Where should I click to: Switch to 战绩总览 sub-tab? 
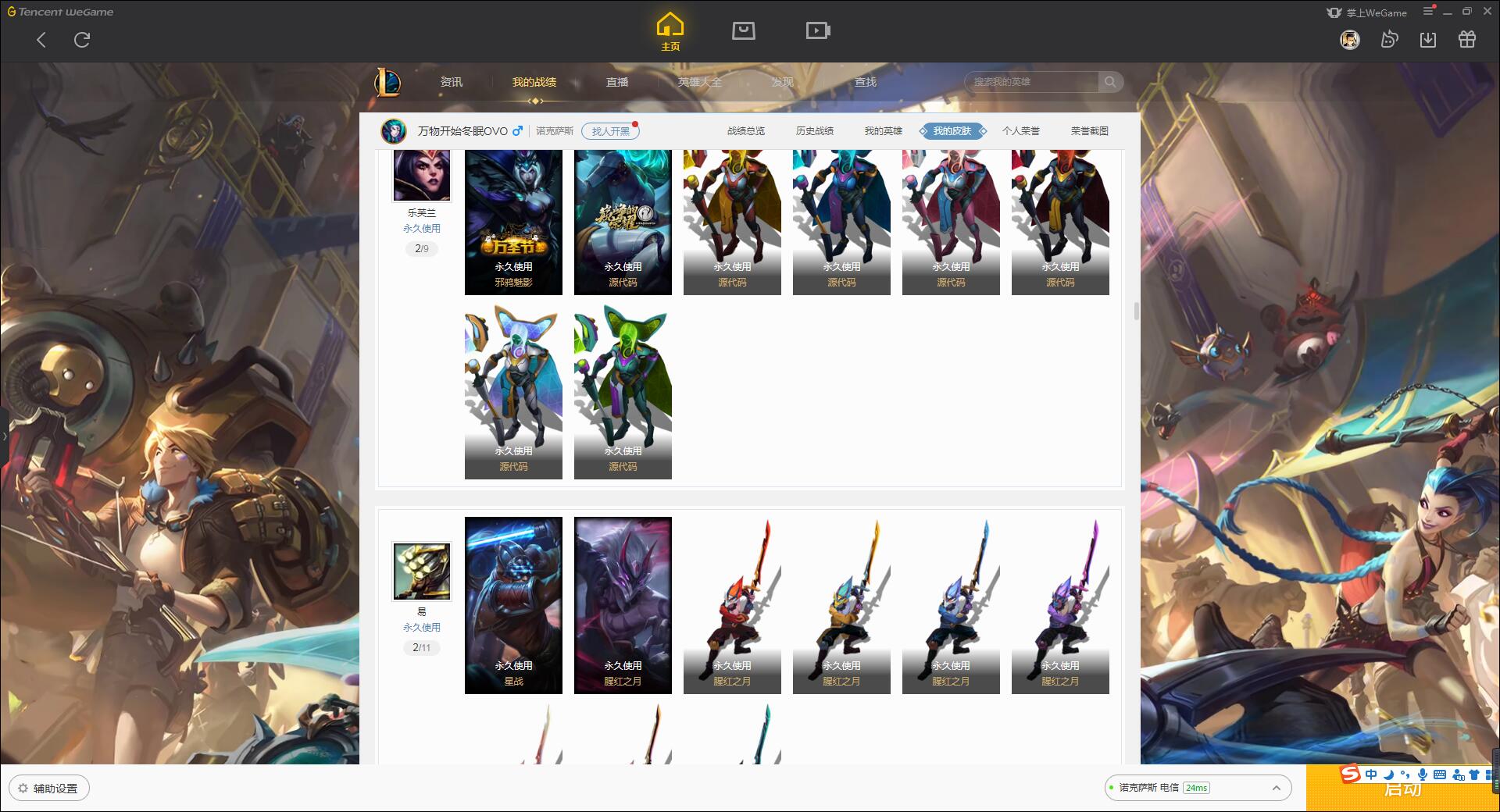746,131
